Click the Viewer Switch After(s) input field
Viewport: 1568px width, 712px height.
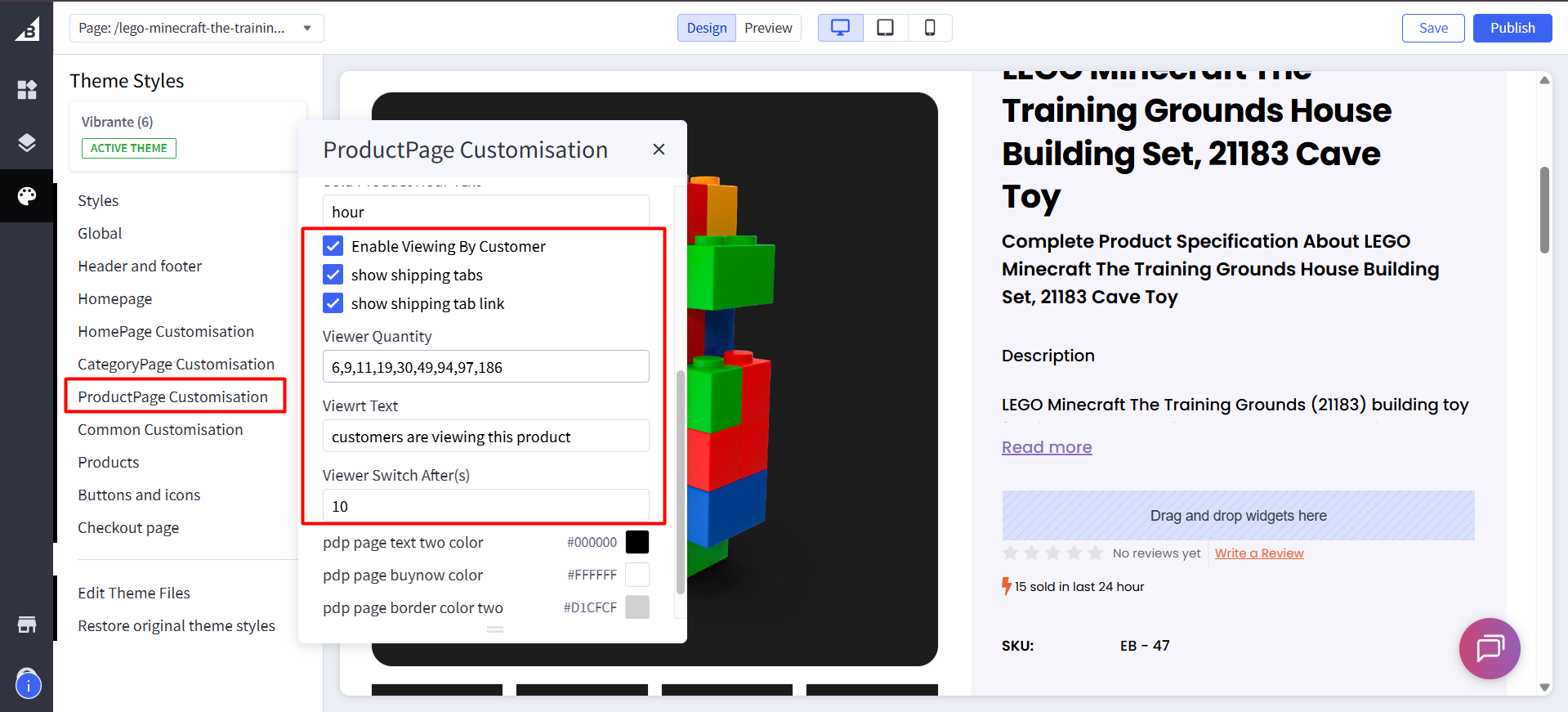coord(486,505)
